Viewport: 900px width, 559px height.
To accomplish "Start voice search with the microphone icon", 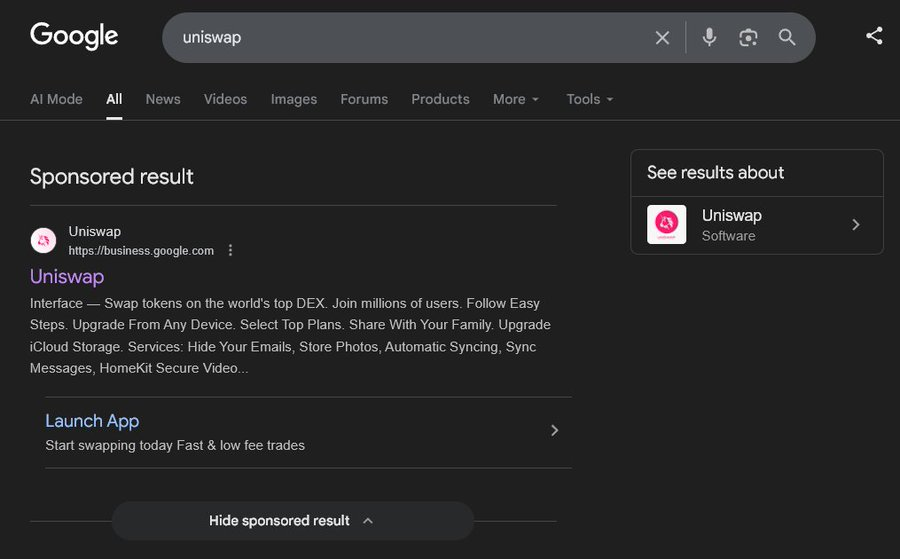I will (x=709, y=37).
